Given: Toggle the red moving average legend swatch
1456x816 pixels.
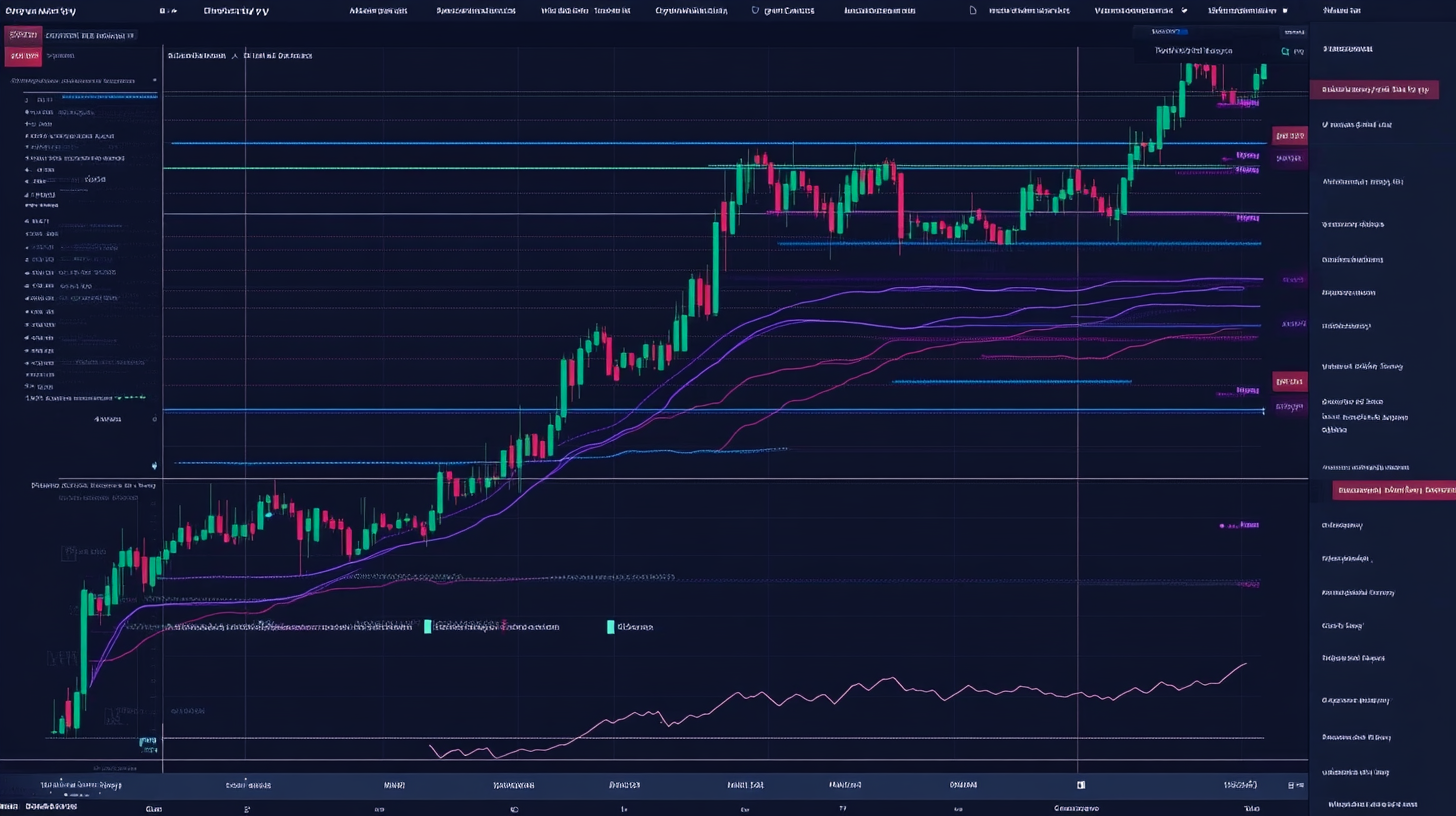Looking at the screenshot, I should coord(428,627).
